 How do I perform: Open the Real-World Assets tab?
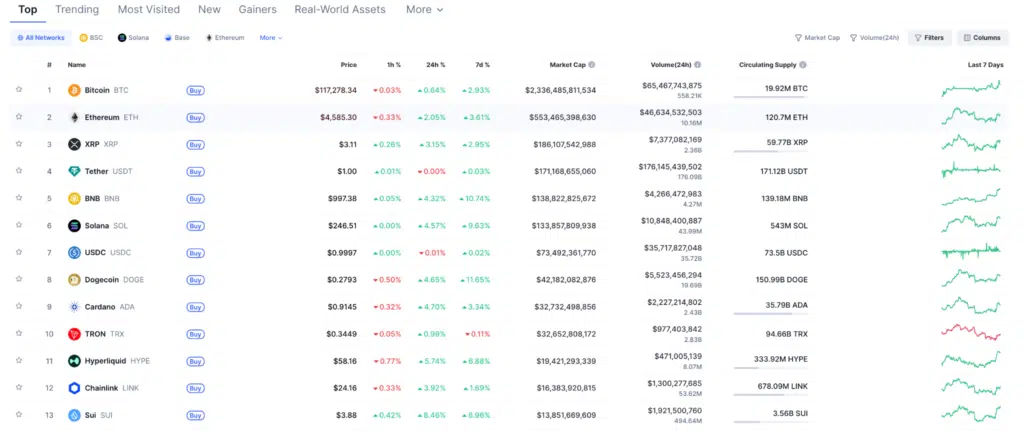pyautogui.click(x=340, y=10)
